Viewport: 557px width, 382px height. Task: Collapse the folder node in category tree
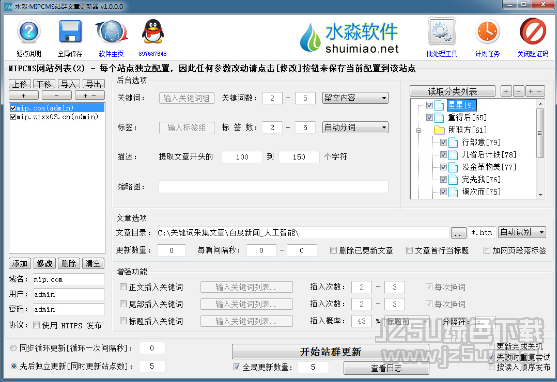(418, 130)
